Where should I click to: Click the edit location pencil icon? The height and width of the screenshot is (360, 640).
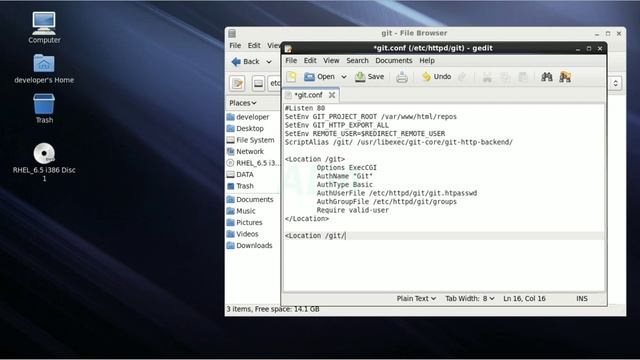point(237,84)
